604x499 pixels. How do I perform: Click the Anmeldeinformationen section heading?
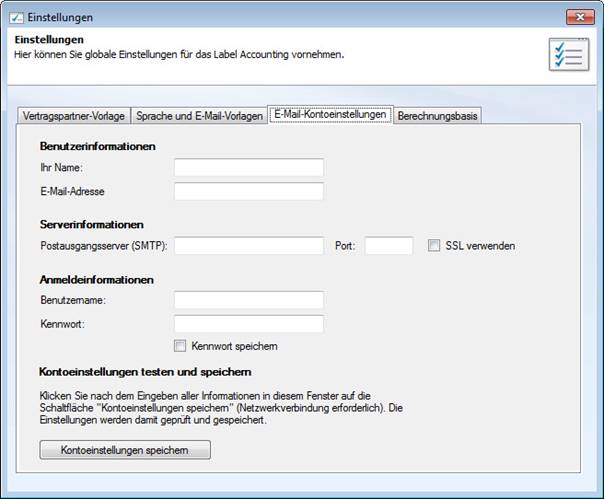tap(97, 280)
